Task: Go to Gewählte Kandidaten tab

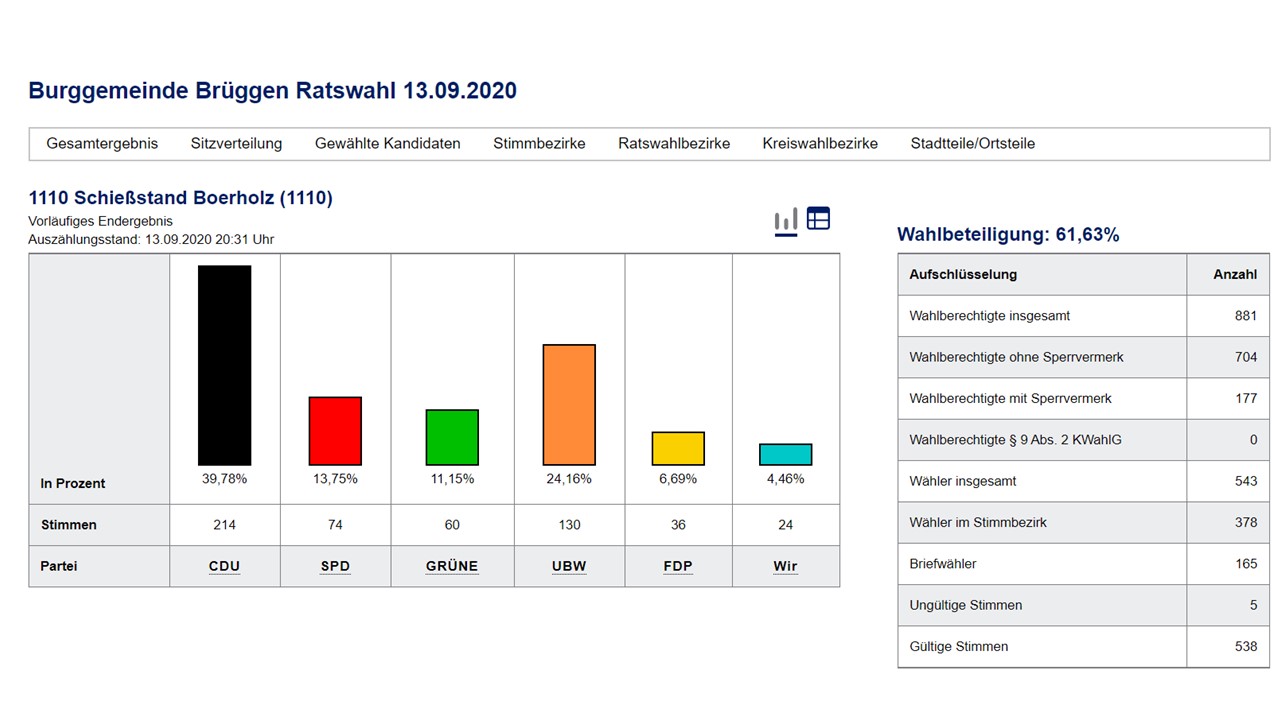Action: point(388,143)
